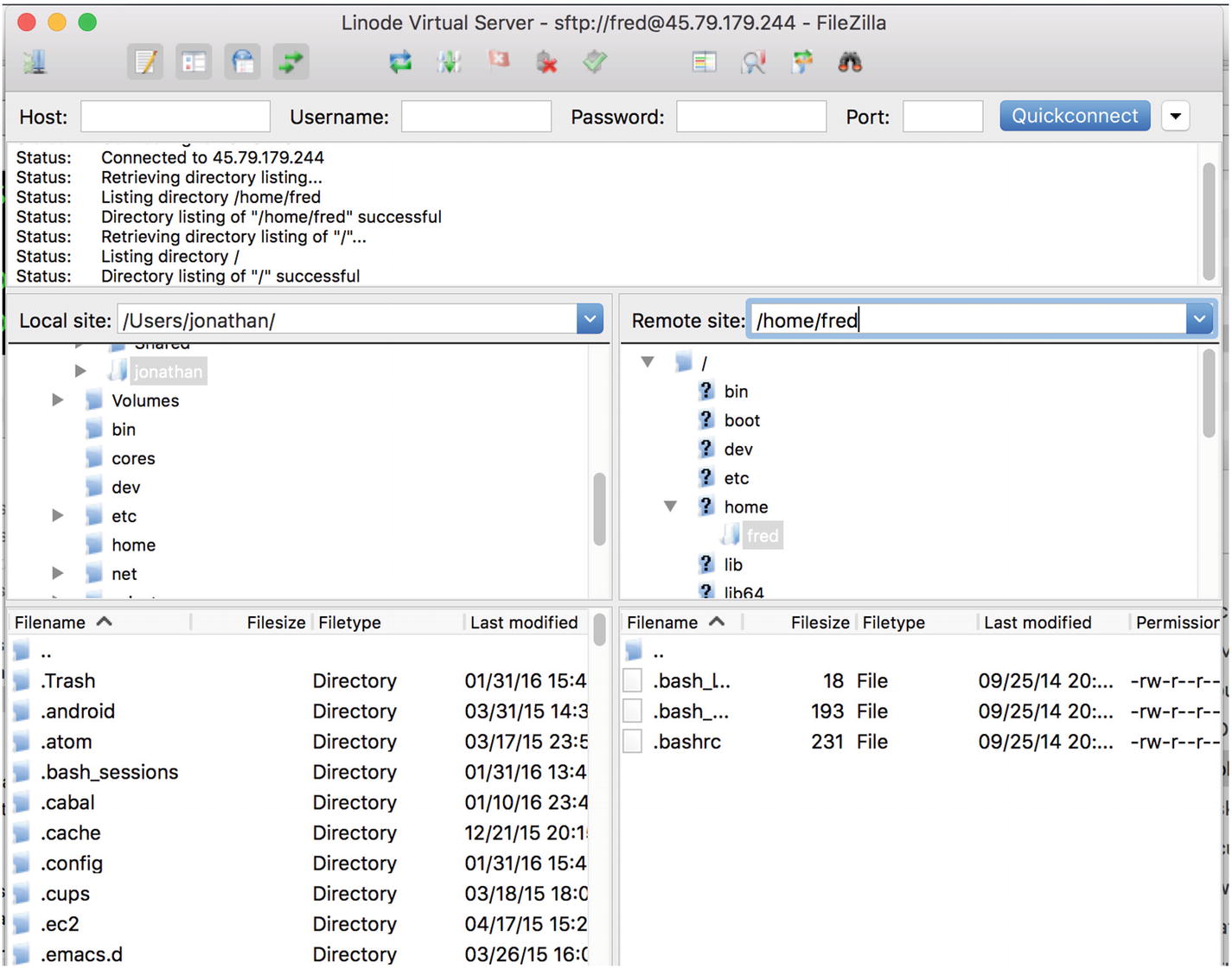Collapse the remote home folder
Screen dimensions: 1232x969
[x=670, y=507]
